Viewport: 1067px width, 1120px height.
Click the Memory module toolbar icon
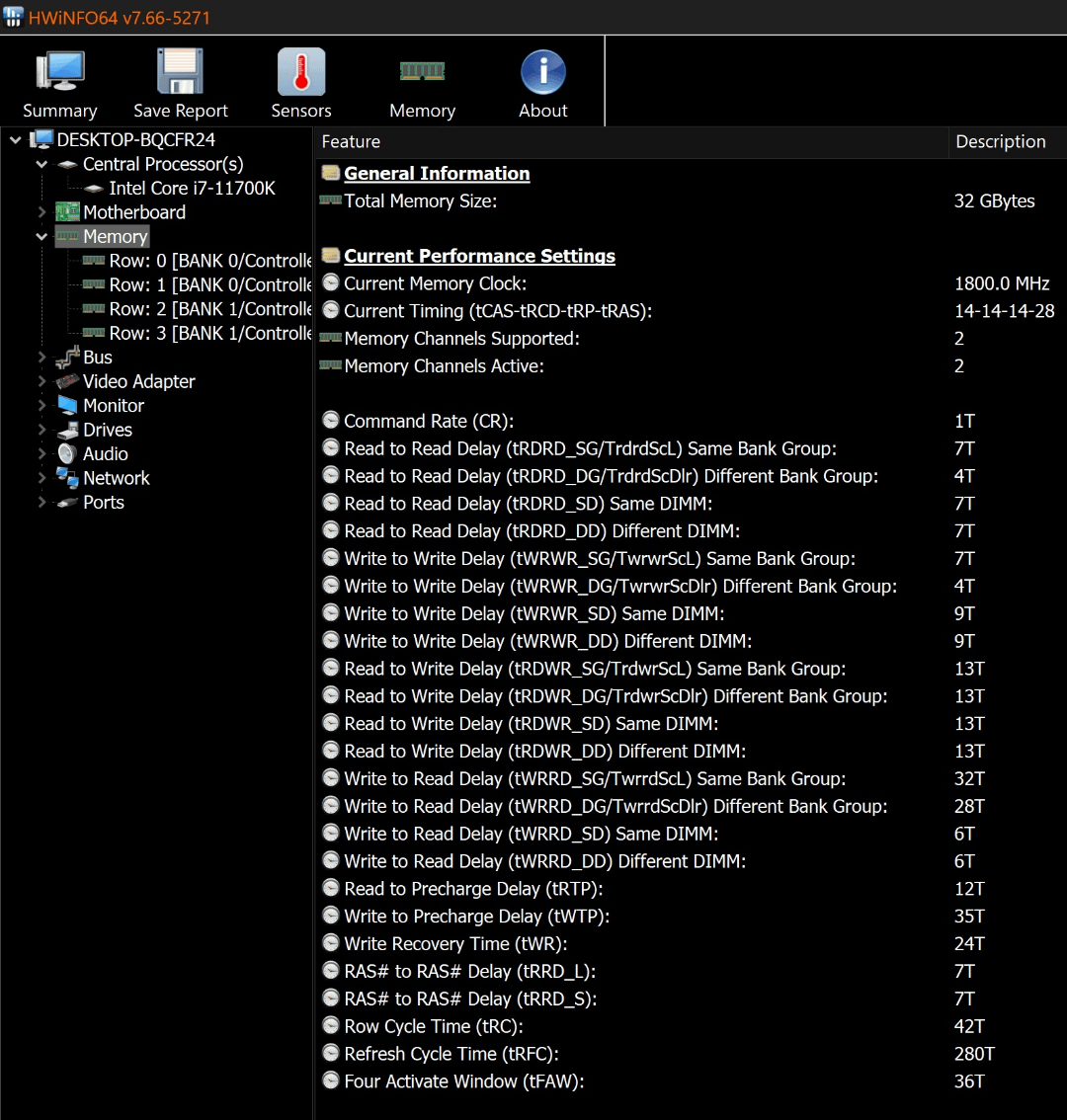point(423,71)
